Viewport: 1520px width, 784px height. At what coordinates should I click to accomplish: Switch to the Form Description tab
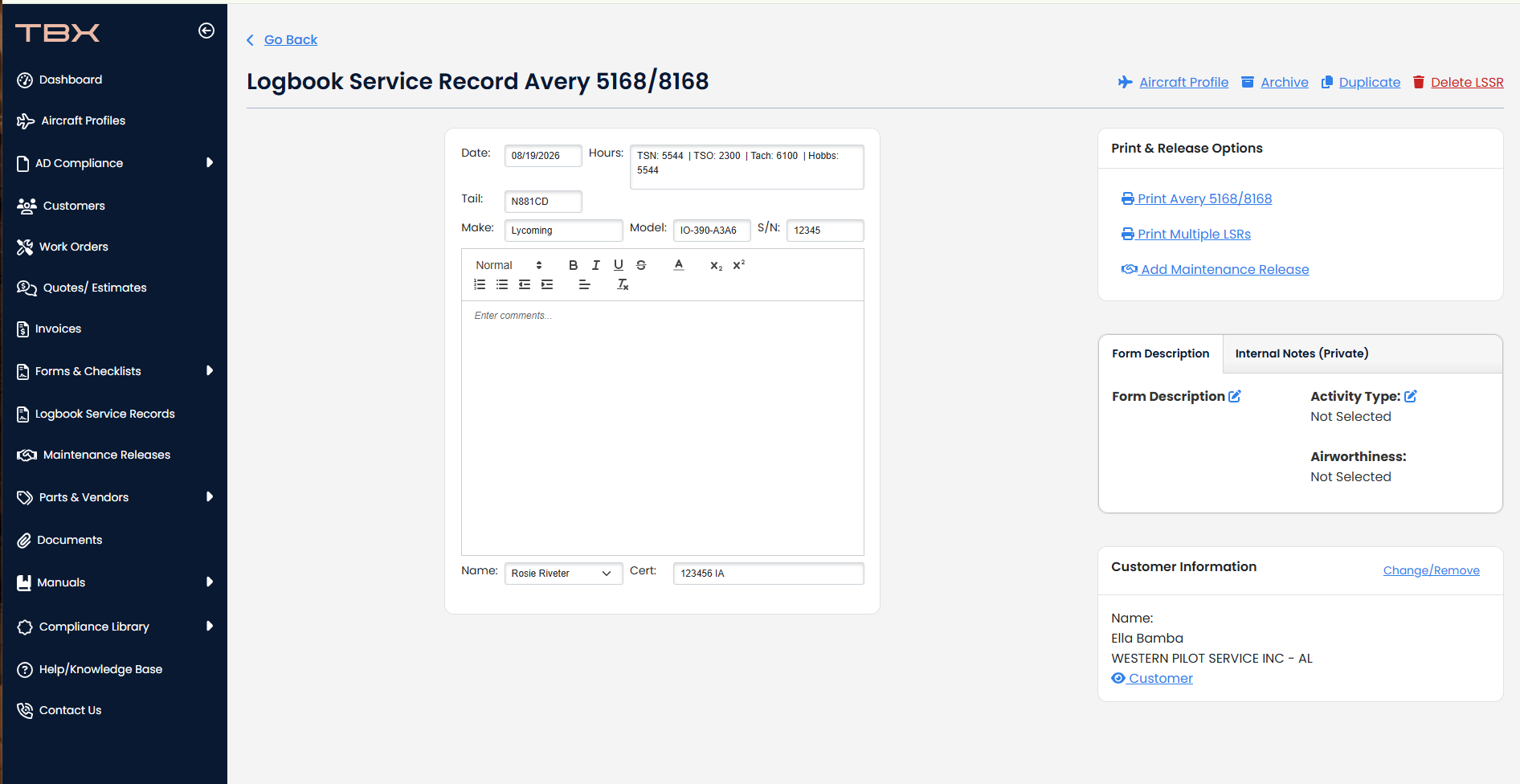pyautogui.click(x=1161, y=353)
